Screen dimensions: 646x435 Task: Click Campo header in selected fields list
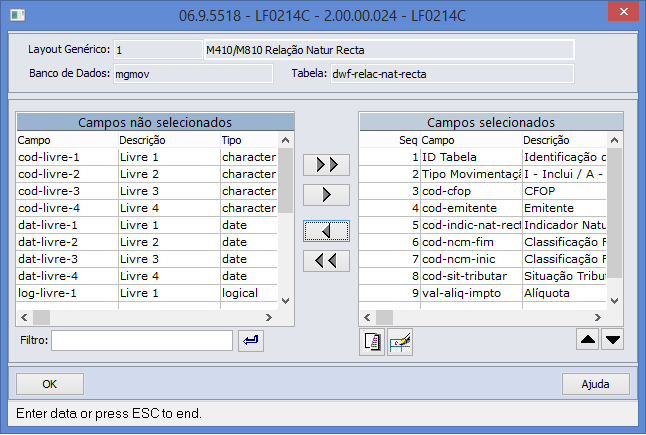[x=471, y=140]
